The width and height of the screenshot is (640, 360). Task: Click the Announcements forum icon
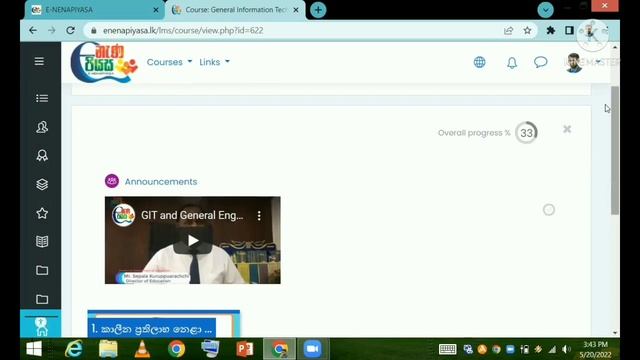click(112, 181)
